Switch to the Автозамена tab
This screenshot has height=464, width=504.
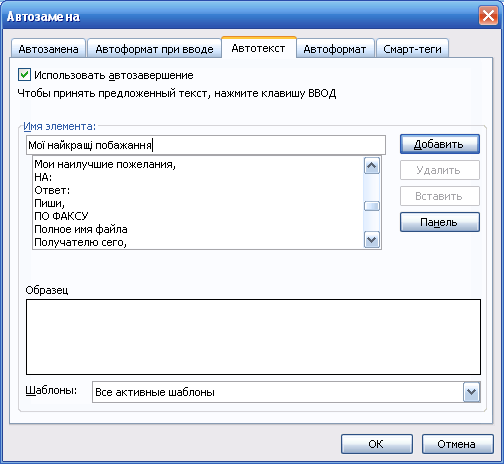click(48, 49)
